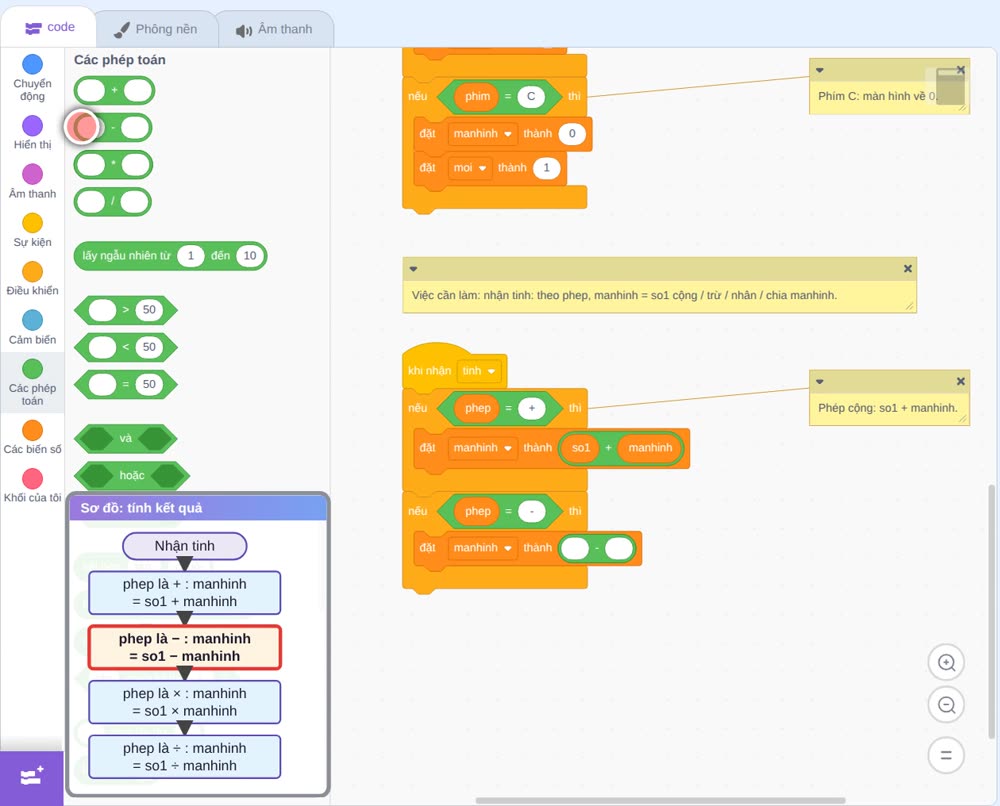The width and height of the screenshot is (1000, 806).
Task: Close the 'Phép cộng' comment note
Action: point(960,381)
